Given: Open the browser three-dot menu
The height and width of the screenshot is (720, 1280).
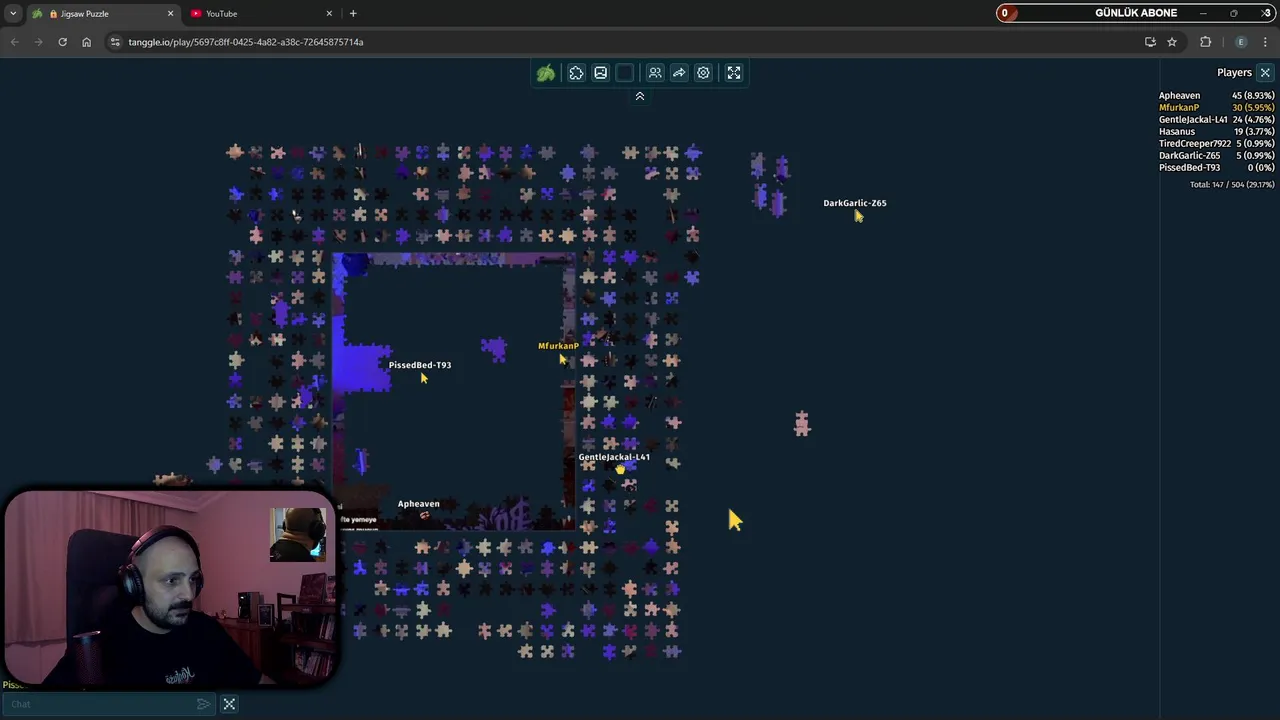Looking at the screenshot, I should [1266, 42].
